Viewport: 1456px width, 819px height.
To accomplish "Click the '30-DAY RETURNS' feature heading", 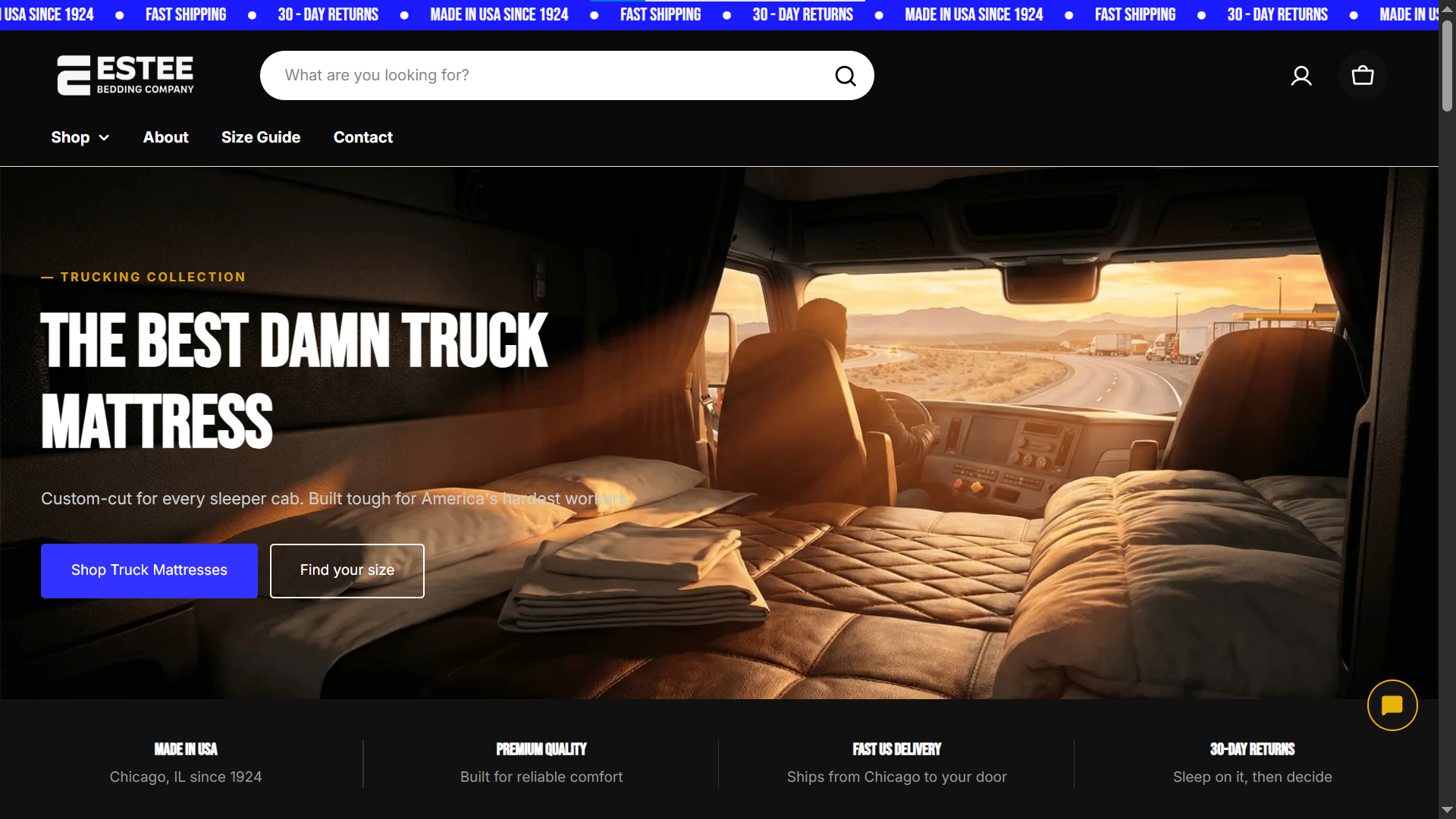I will [x=1253, y=749].
